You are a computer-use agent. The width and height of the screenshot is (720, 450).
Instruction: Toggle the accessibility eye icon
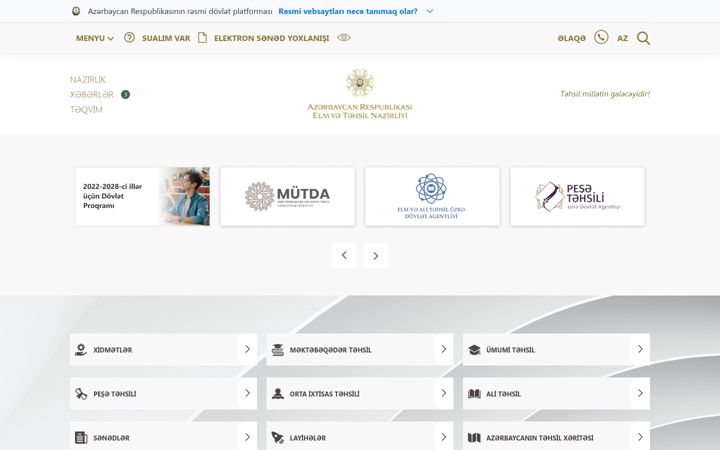point(343,38)
